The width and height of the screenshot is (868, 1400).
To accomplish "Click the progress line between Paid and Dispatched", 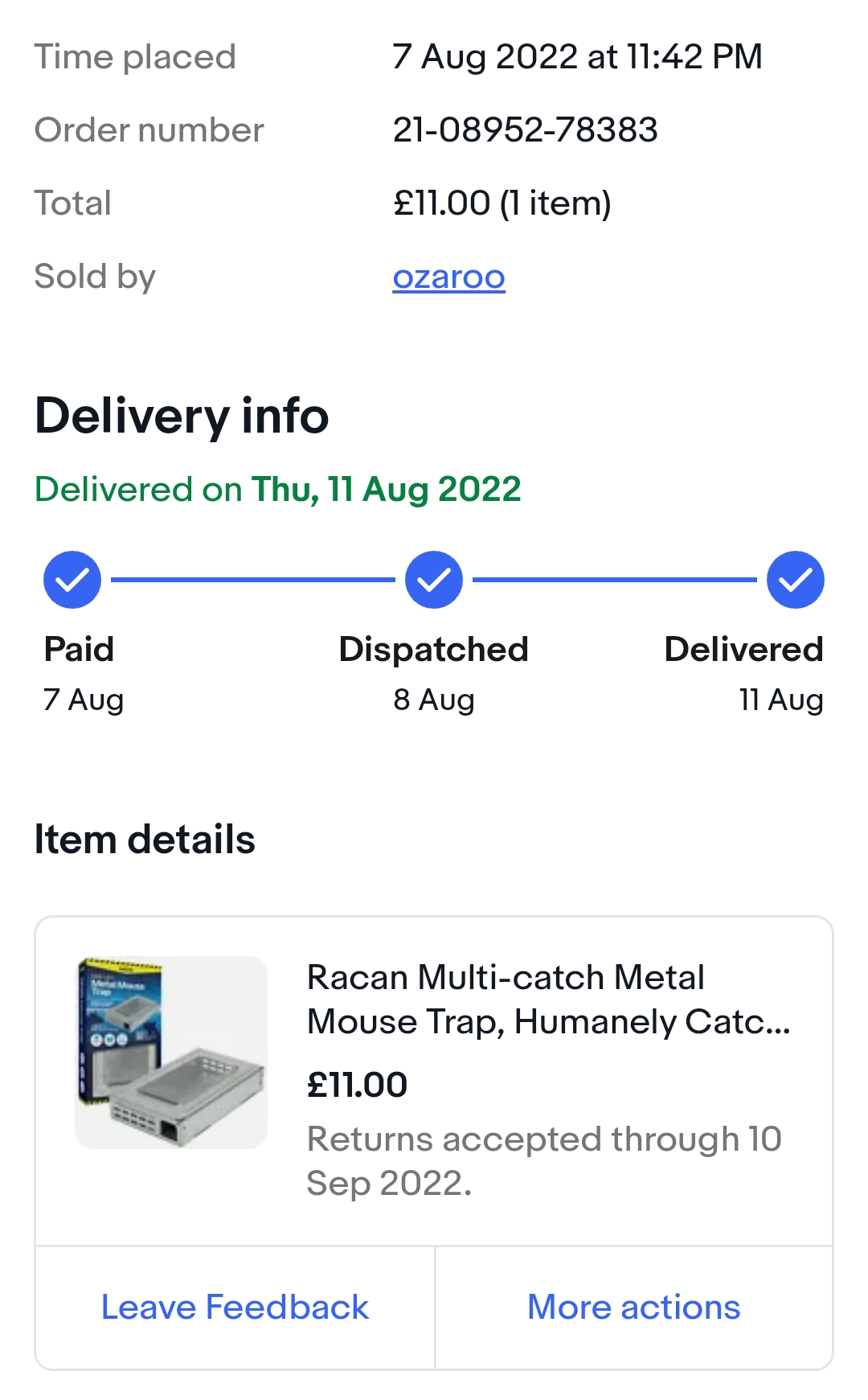I will point(252,580).
